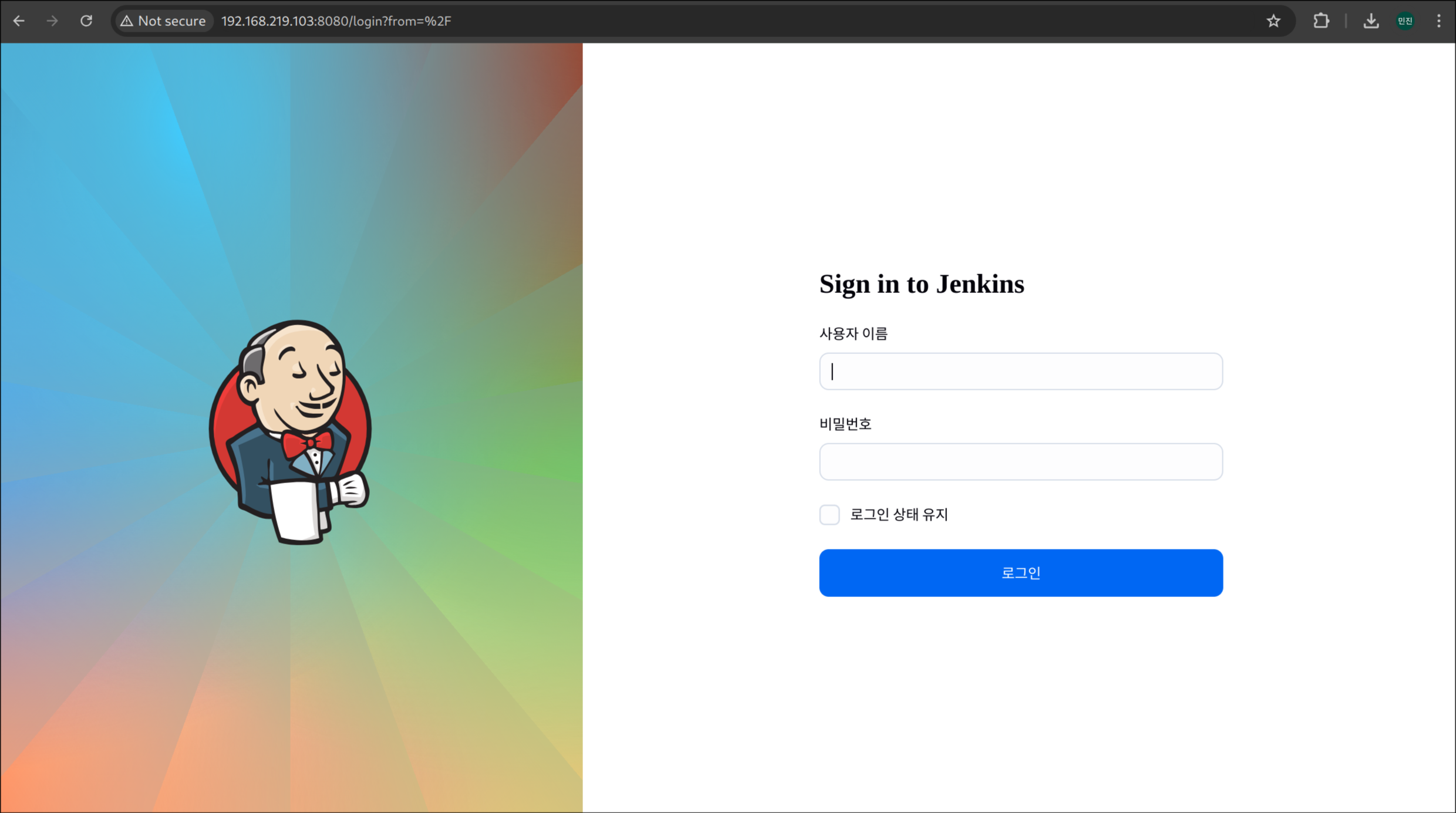Select the address bar URL text

tap(336, 21)
